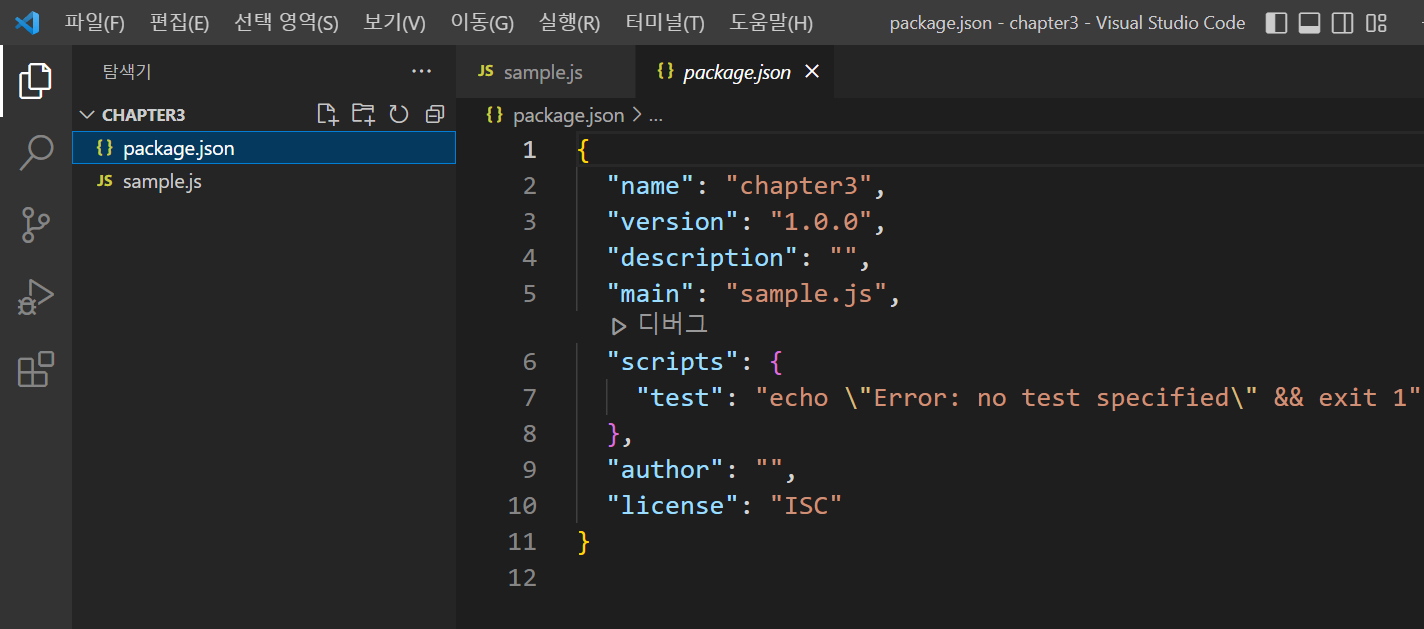The image size is (1424, 629).
Task: Click the "scripts" key on line 6
Action: 673,361
